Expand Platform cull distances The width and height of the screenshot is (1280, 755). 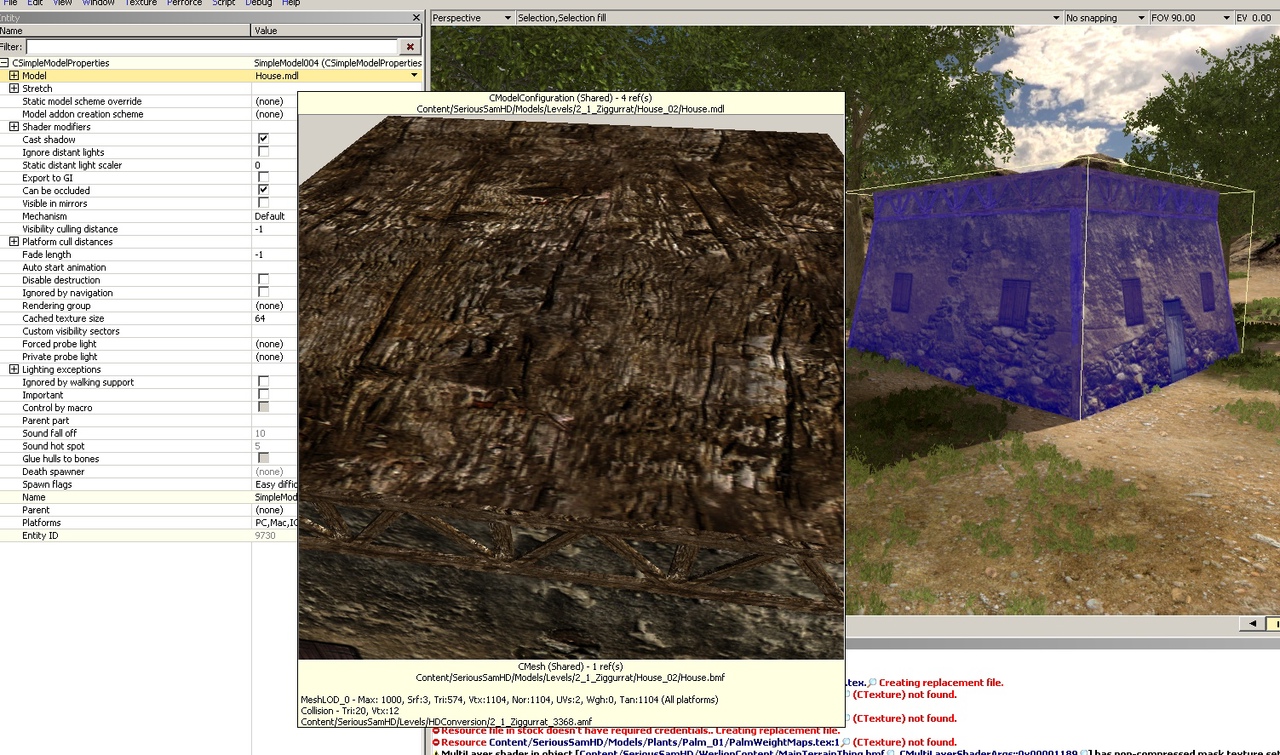pos(14,242)
